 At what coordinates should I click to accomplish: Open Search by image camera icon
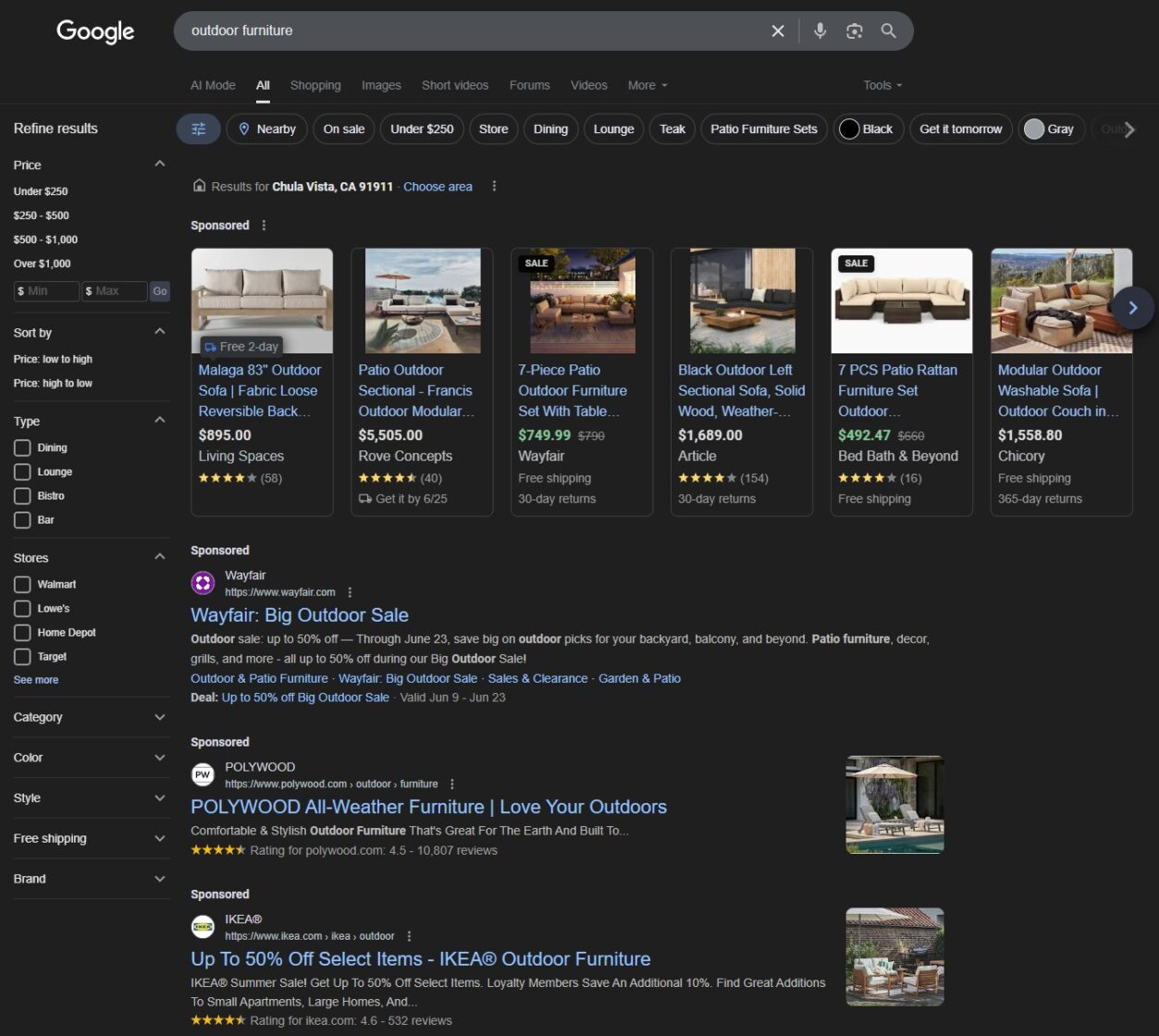point(855,31)
